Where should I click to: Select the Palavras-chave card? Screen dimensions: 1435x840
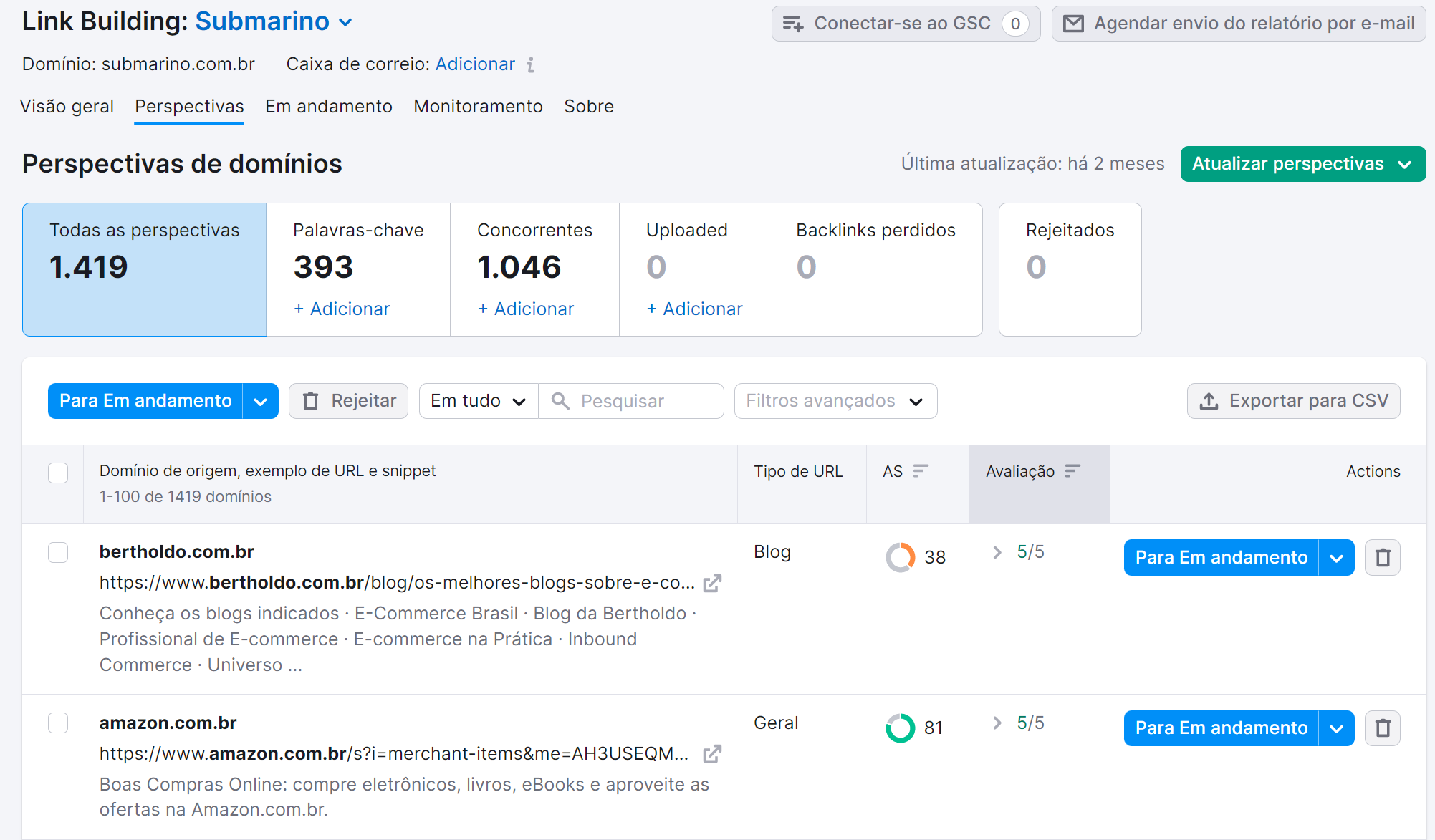(358, 269)
